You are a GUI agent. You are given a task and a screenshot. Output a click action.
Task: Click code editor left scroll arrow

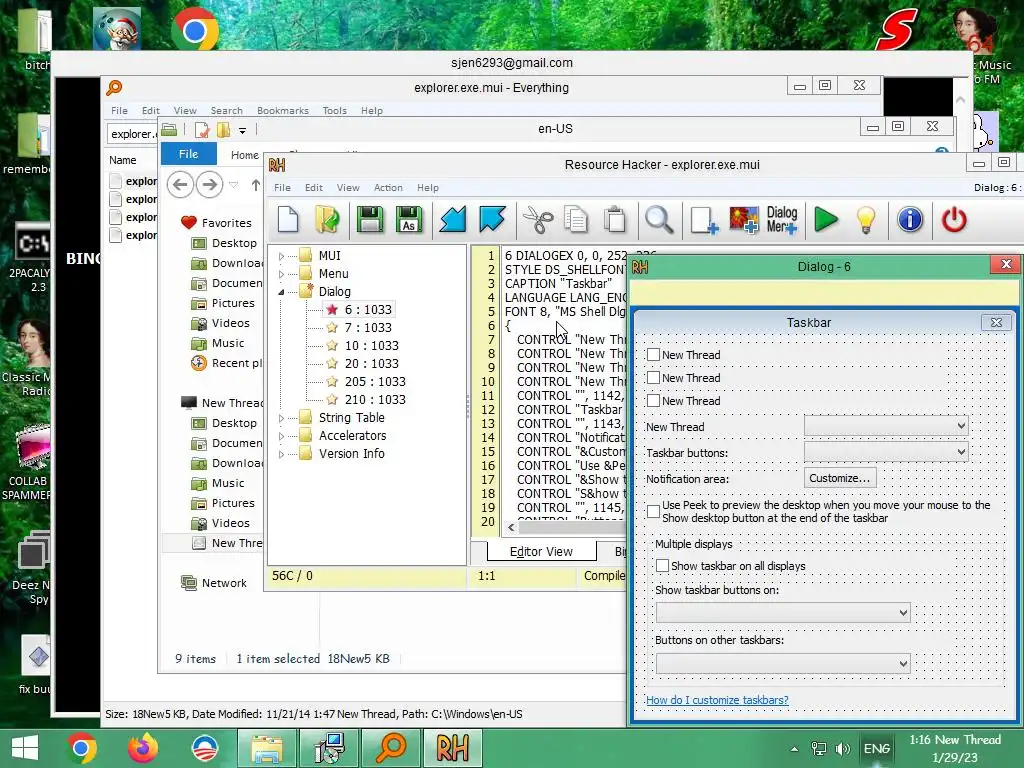tap(511, 526)
